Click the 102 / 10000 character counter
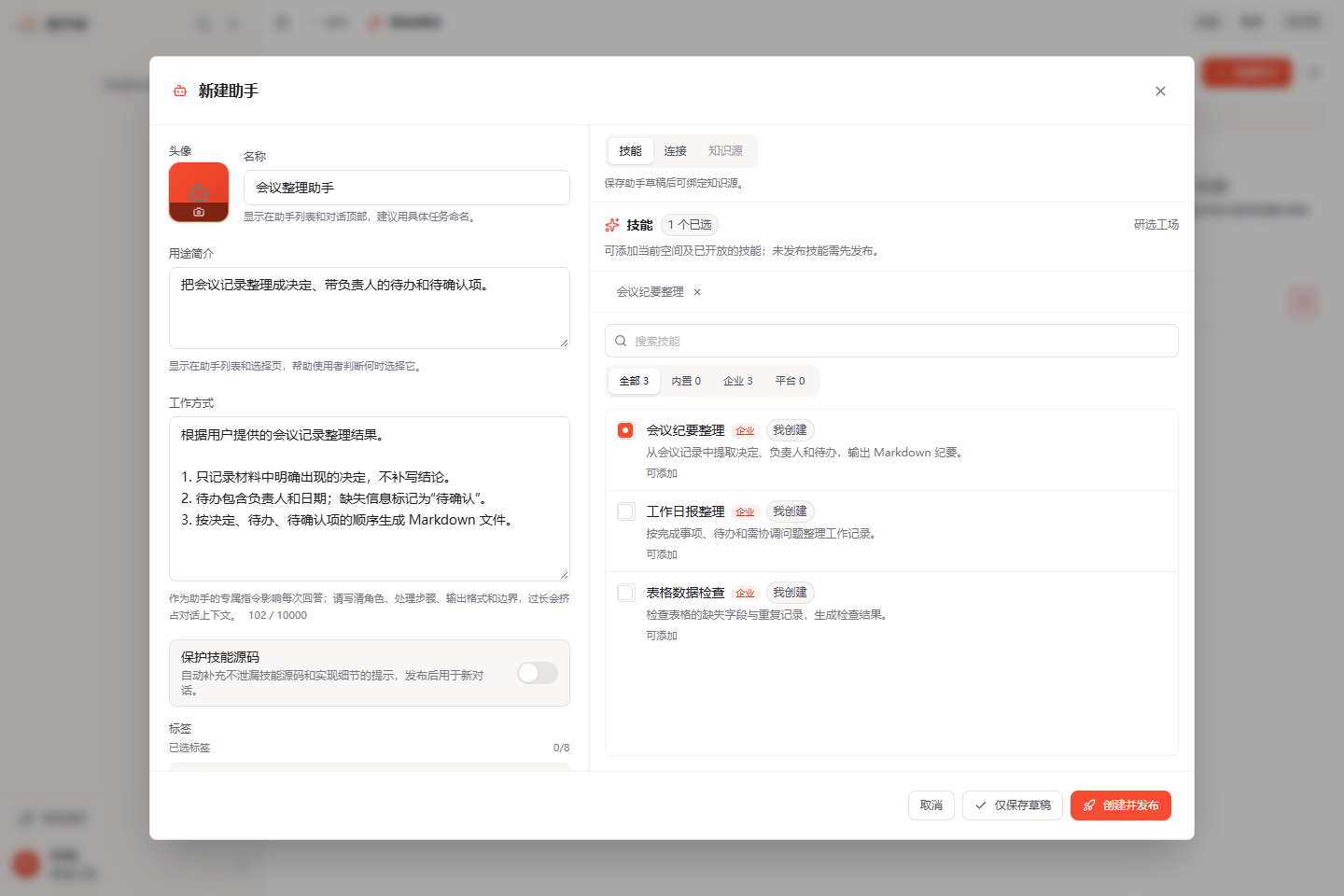 click(277, 615)
